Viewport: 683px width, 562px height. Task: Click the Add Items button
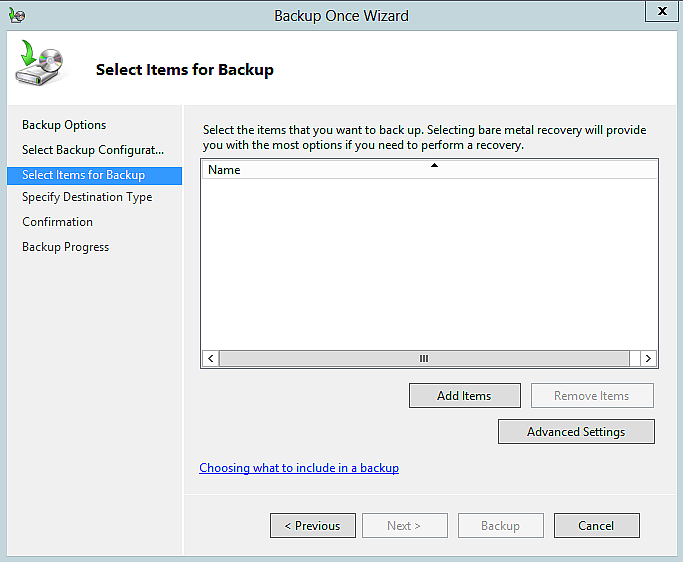point(464,396)
